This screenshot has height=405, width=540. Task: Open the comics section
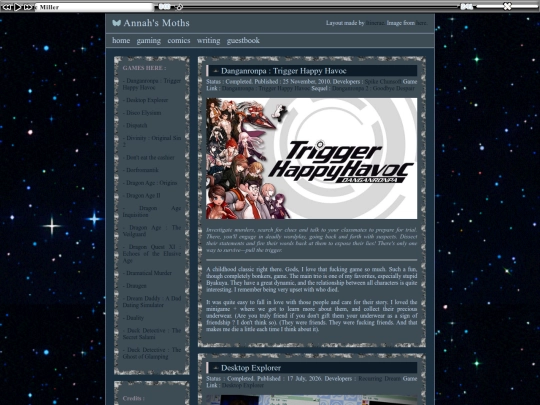tap(179, 40)
